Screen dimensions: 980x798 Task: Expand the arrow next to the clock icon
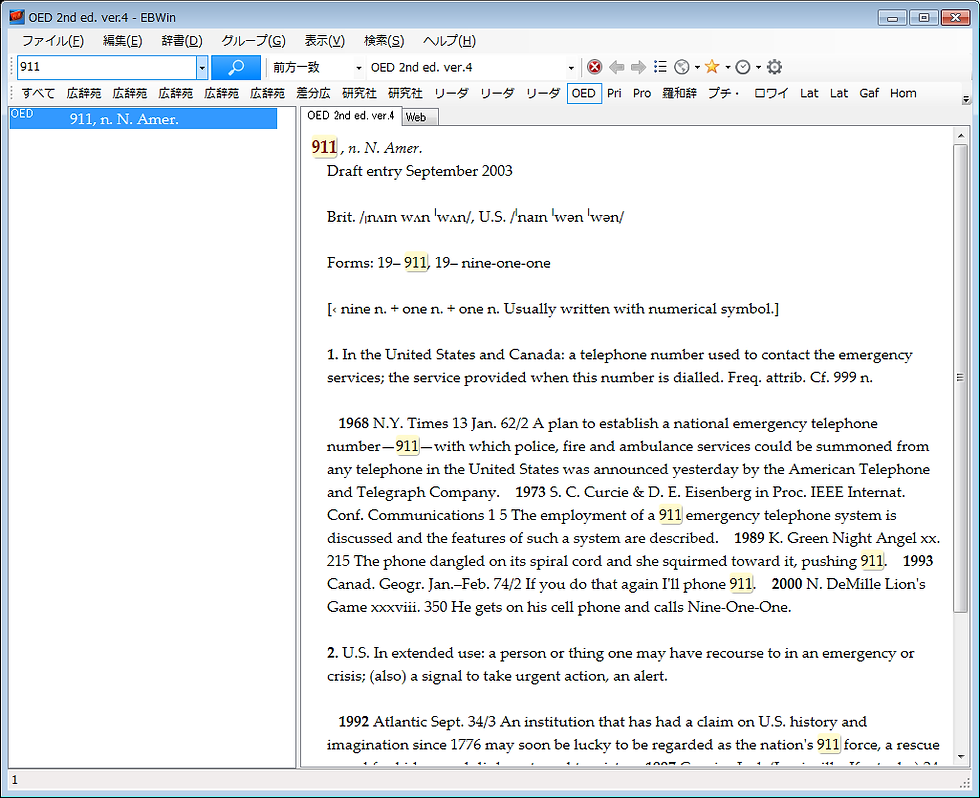[758, 67]
